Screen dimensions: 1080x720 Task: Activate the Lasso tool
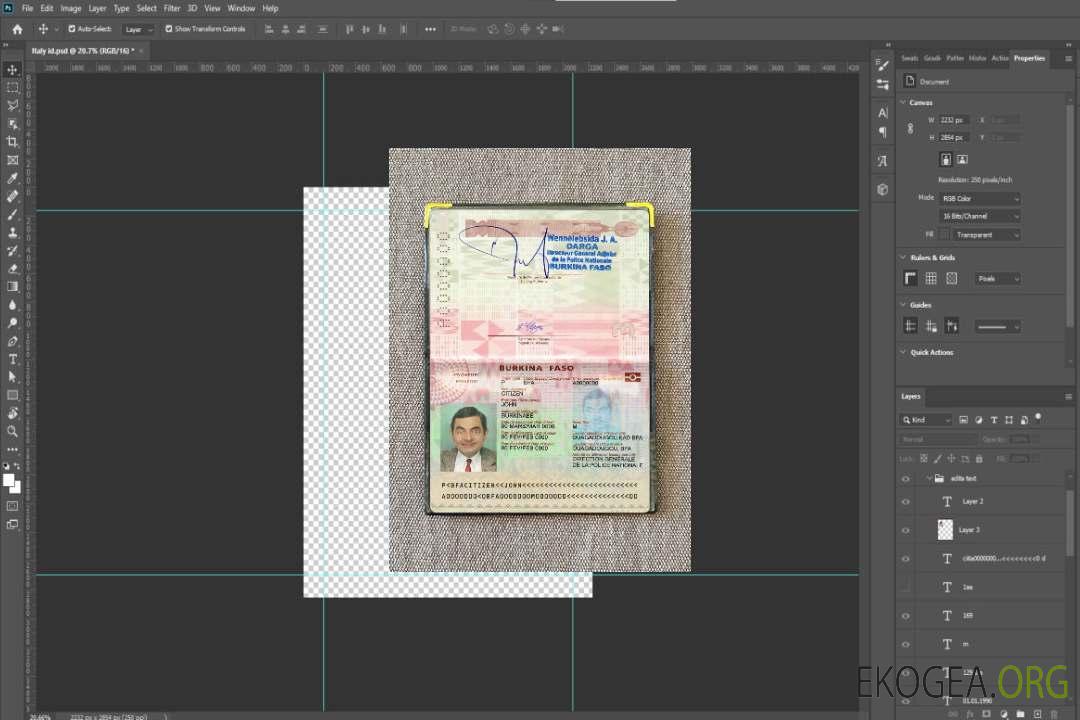click(13, 105)
